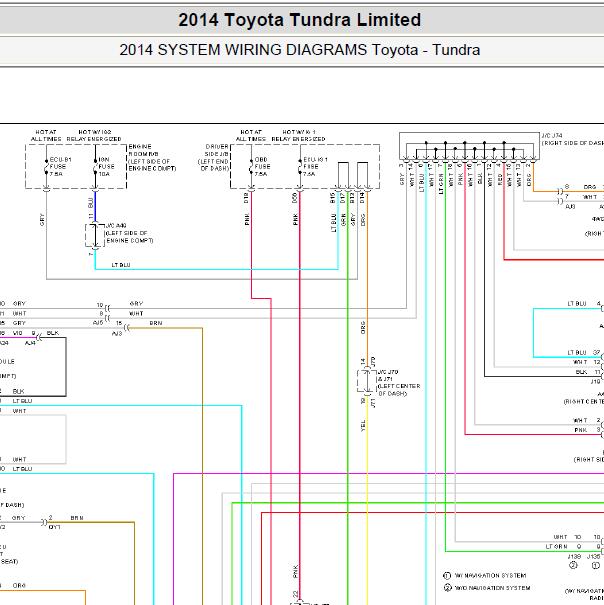Click the YEL wire label below J71

point(363,426)
